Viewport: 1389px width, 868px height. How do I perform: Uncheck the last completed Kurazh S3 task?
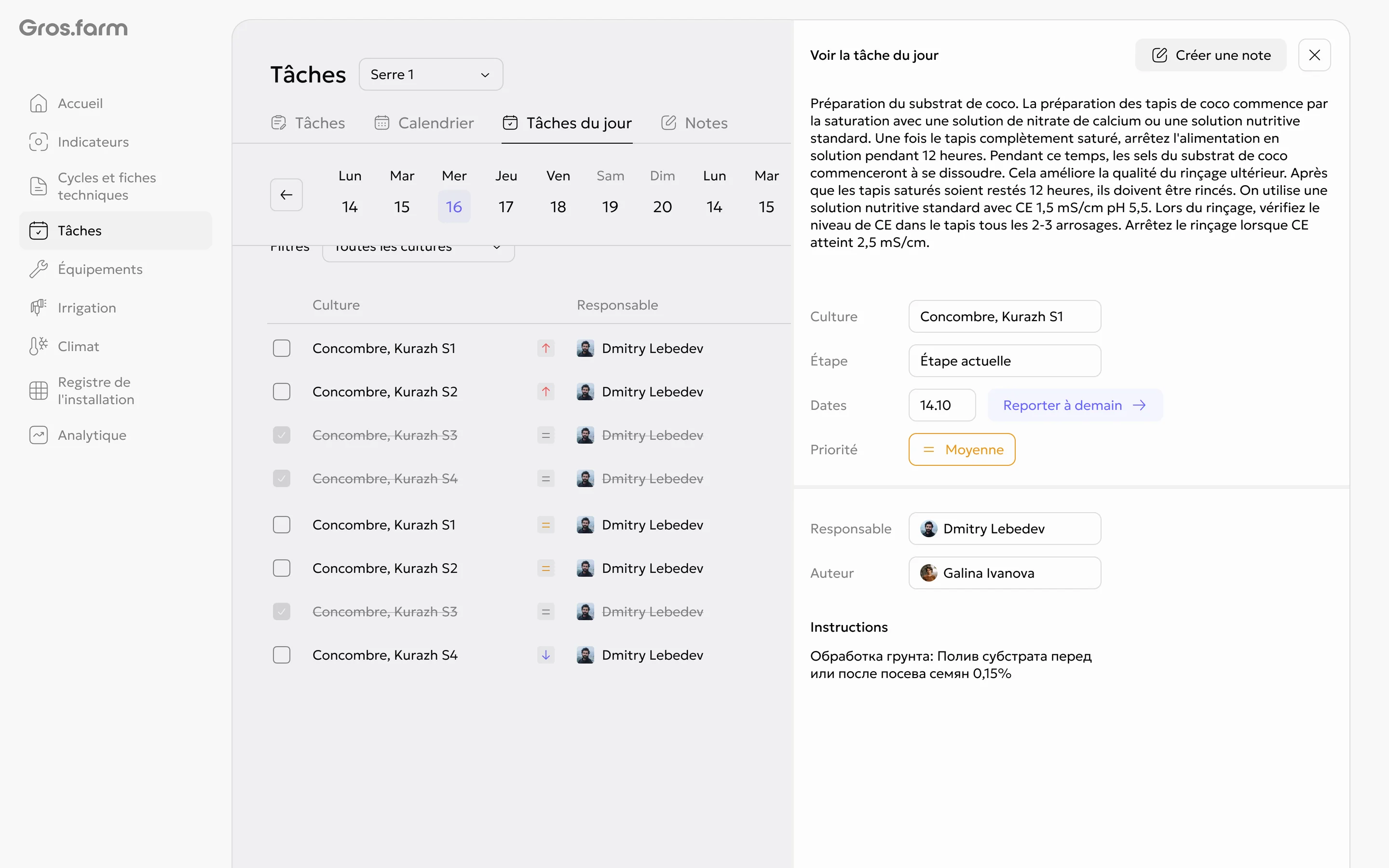(282, 611)
